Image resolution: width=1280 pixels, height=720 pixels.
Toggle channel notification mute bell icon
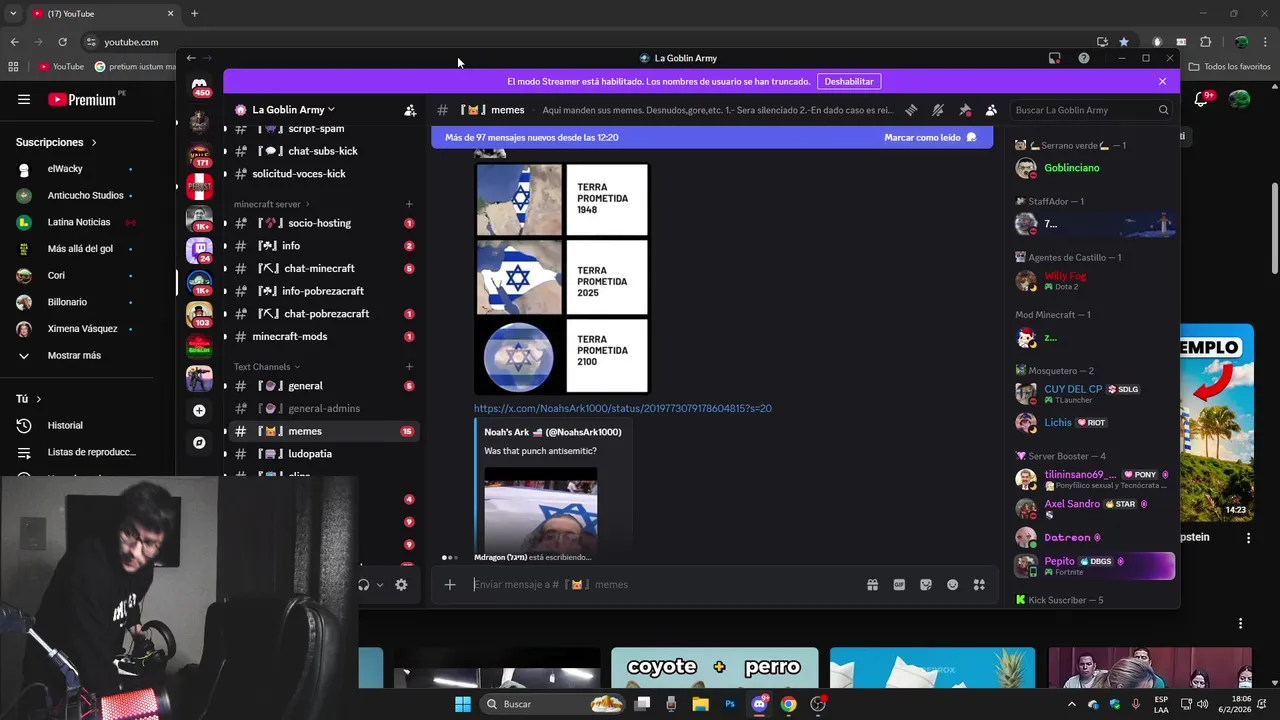(x=938, y=110)
